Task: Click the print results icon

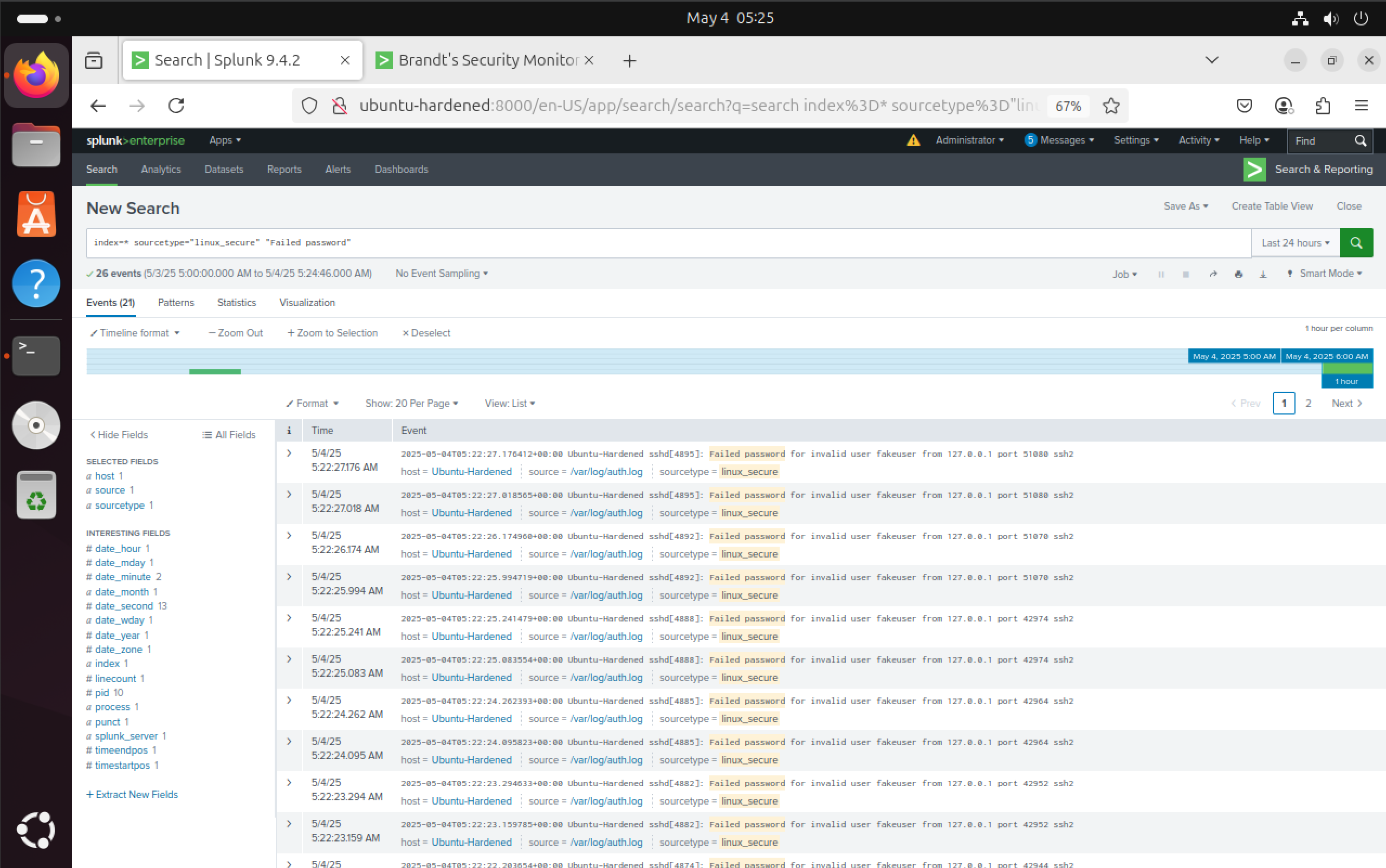Action: tap(1238, 274)
